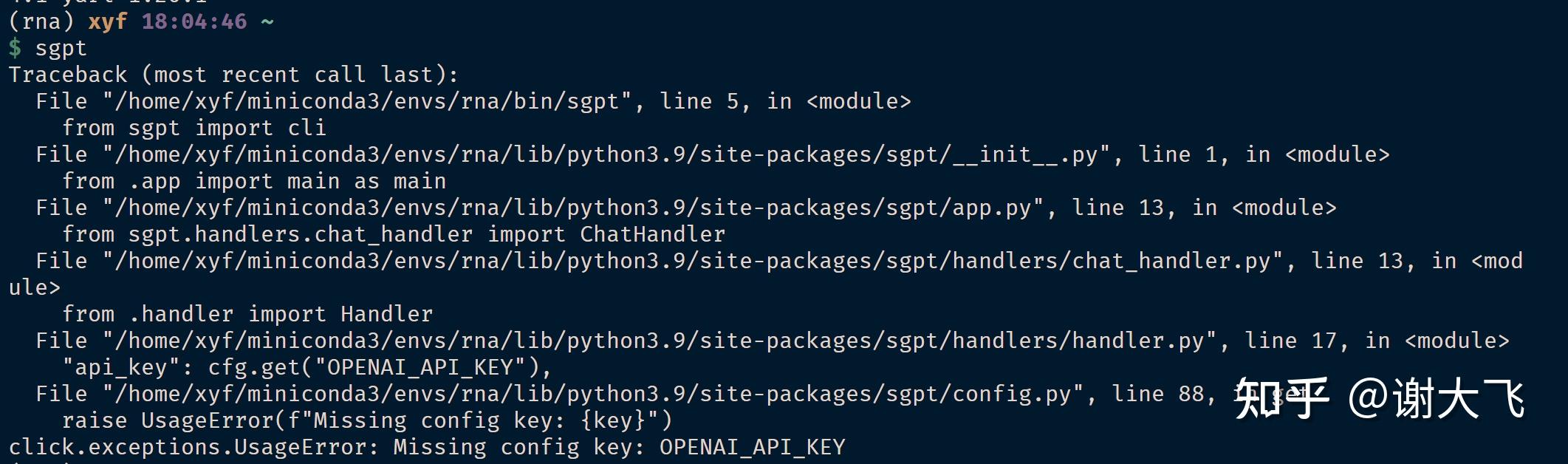Click the "from .app import main as main" line

(x=254, y=181)
